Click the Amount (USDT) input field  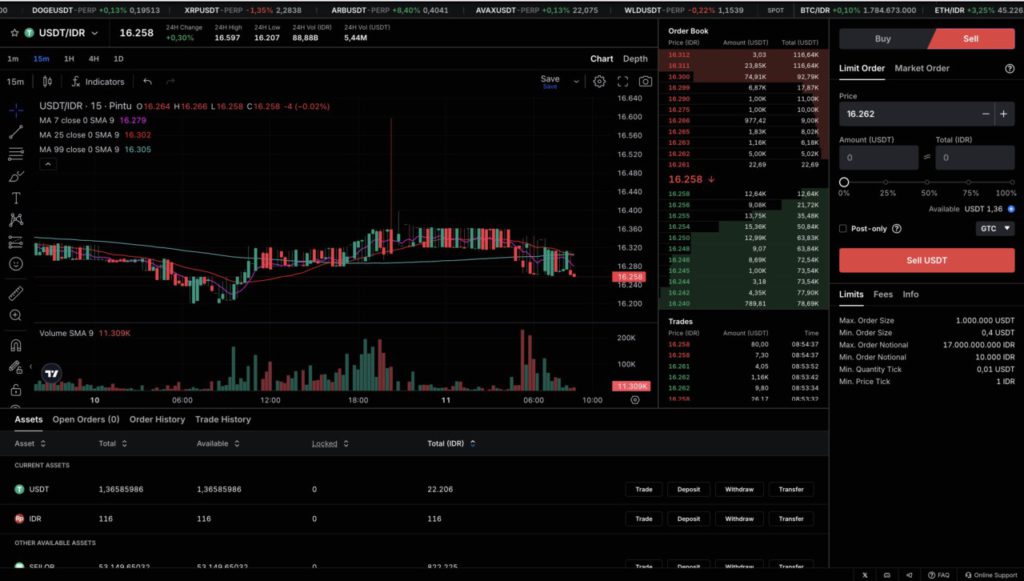(878, 157)
